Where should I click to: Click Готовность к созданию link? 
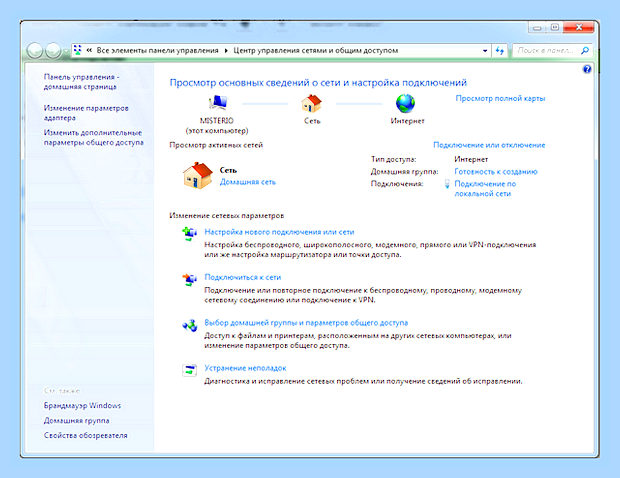[x=496, y=172]
